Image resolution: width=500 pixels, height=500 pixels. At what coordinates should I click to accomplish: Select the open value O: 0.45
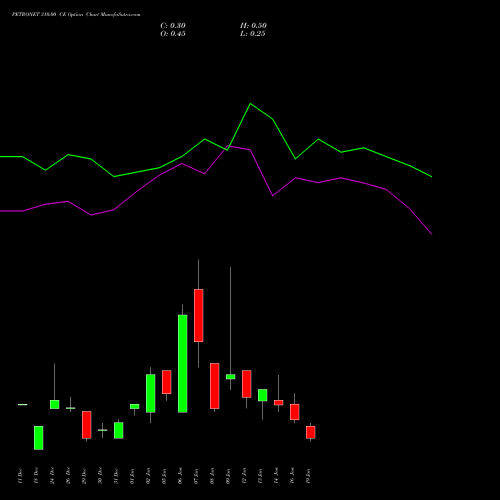tap(173, 34)
